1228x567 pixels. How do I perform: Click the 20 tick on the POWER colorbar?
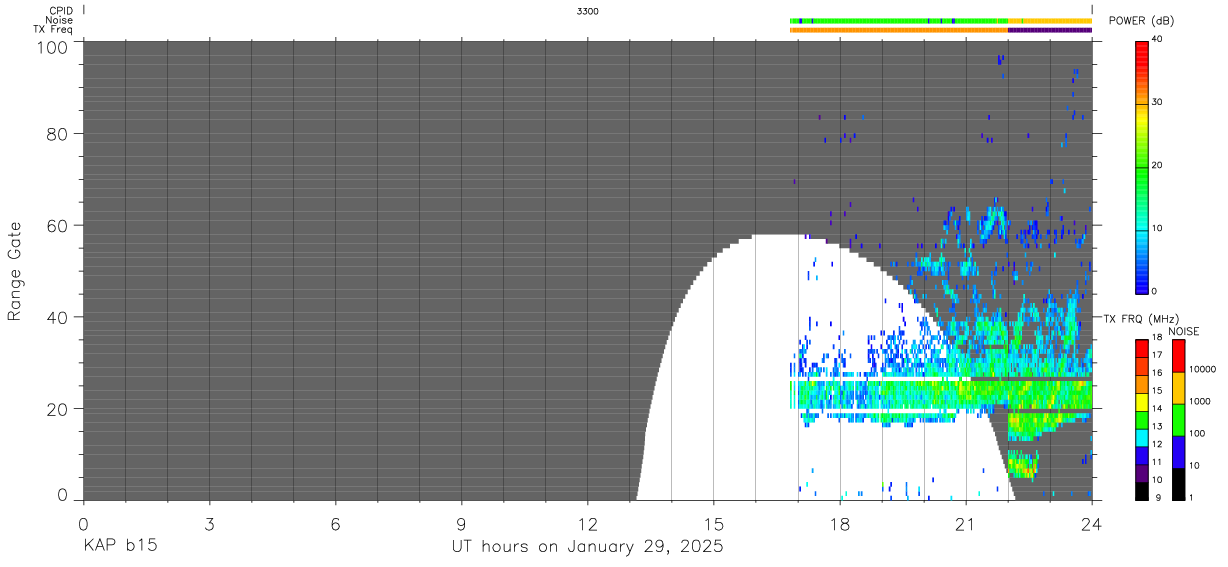(1157, 166)
